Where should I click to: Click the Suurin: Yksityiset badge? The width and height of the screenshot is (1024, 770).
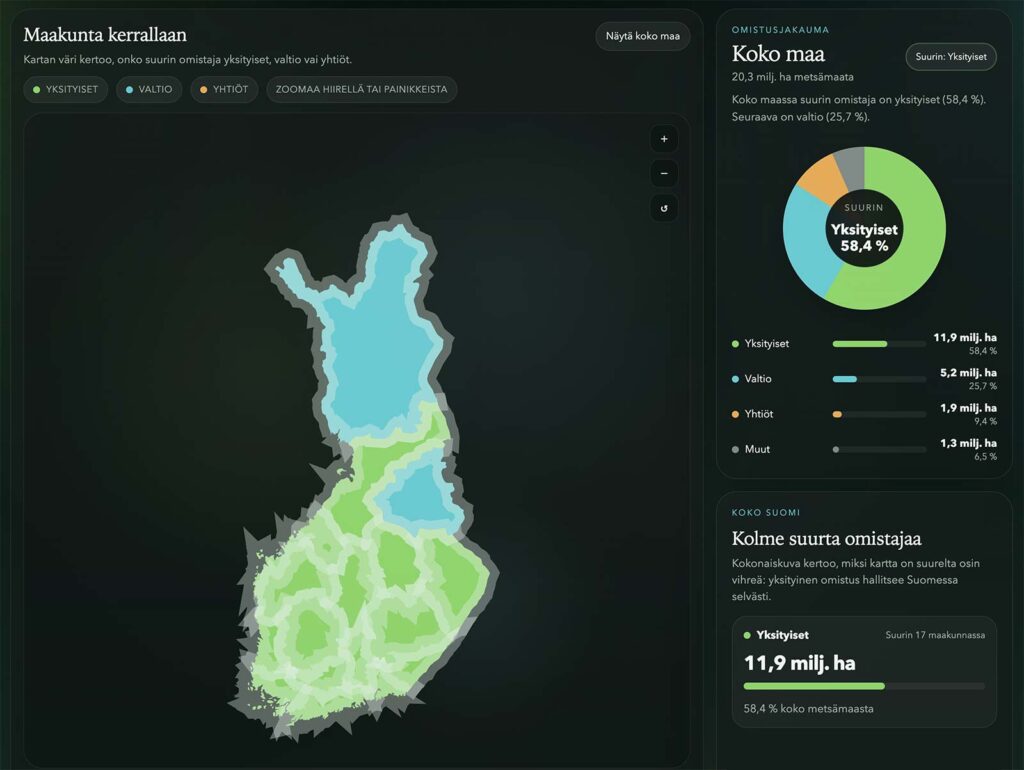point(951,57)
